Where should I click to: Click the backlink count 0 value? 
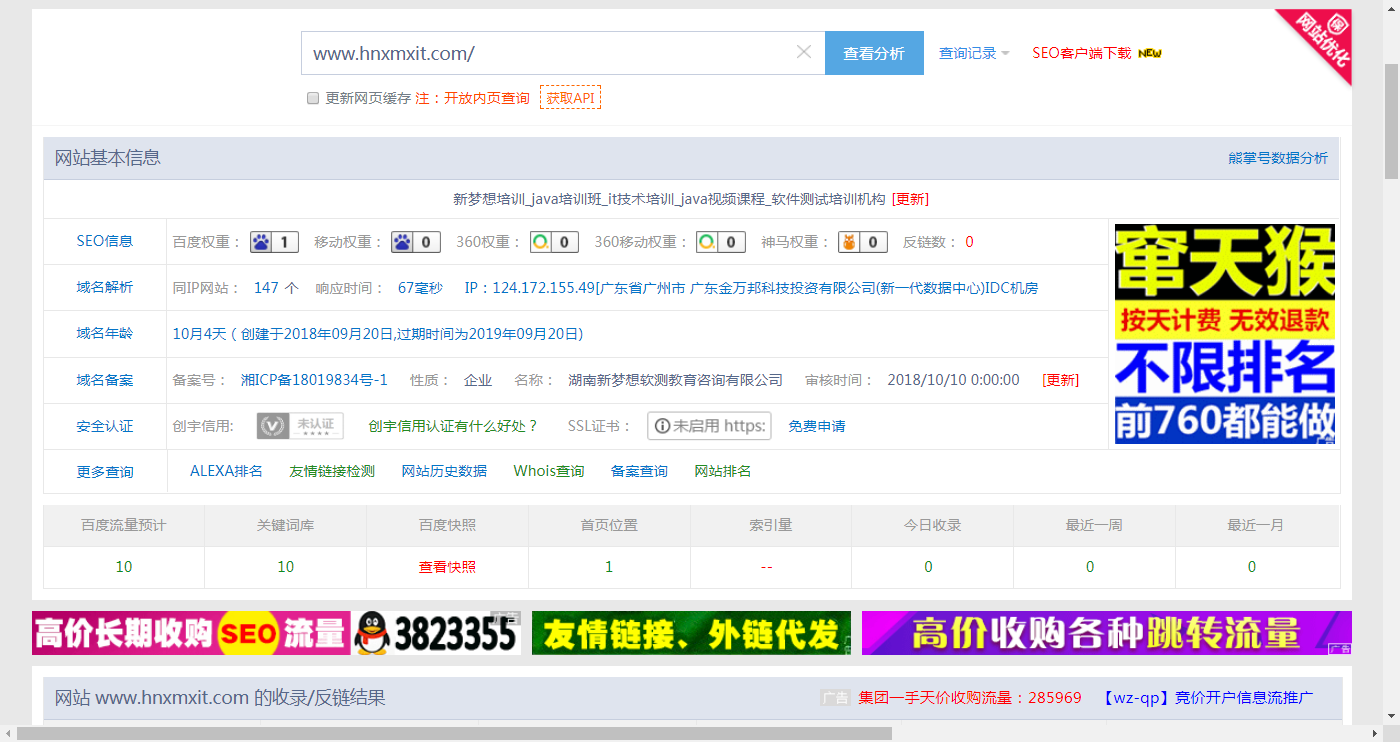tap(969, 242)
